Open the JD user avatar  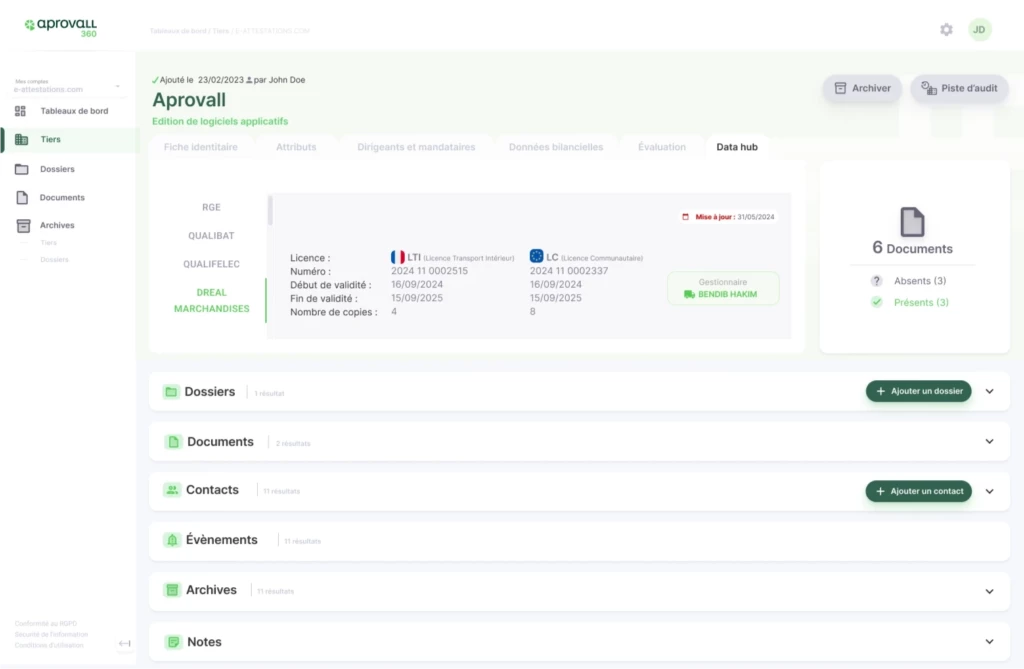(979, 29)
